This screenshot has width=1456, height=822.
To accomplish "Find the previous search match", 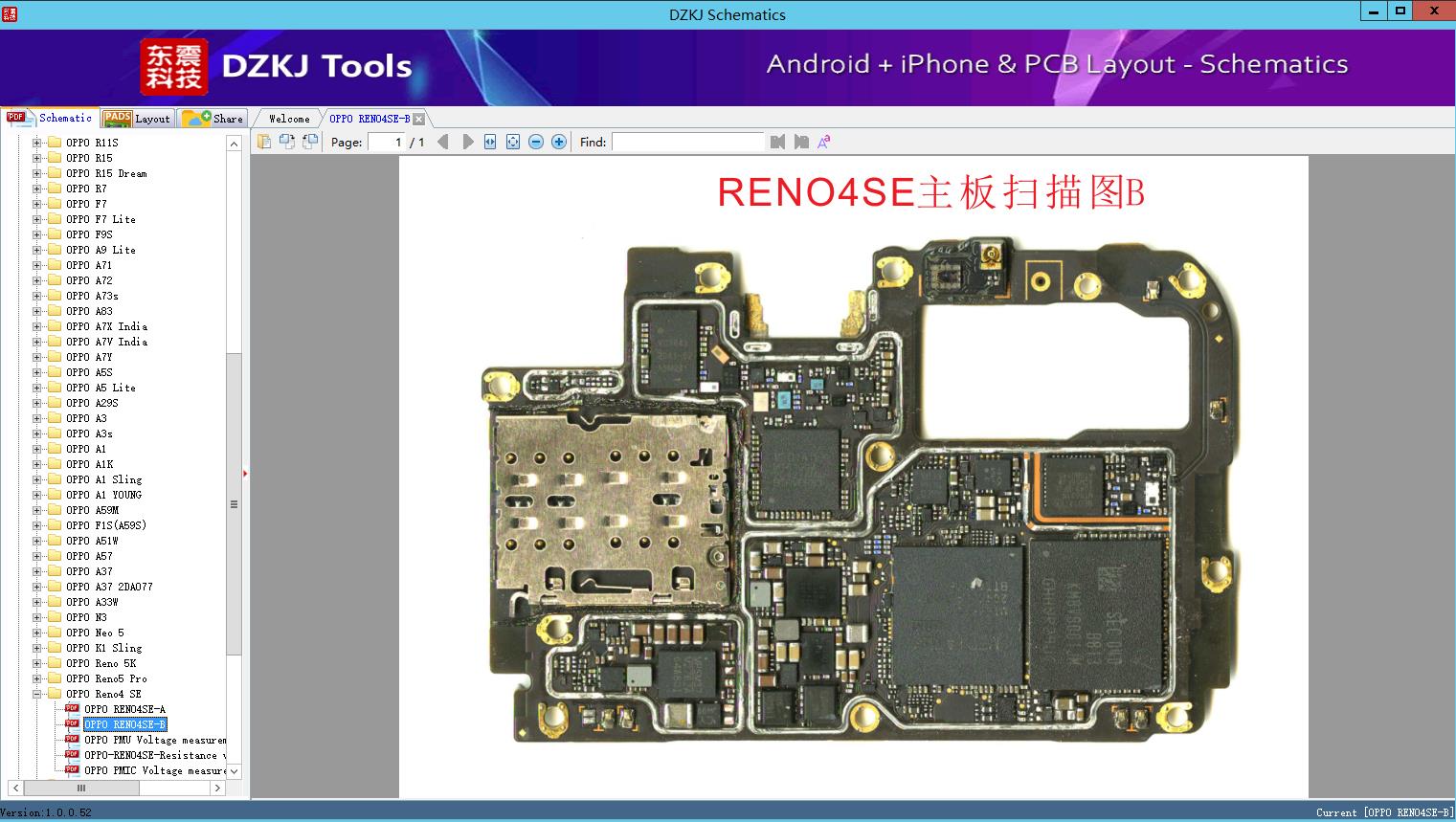I will click(x=777, y=142).
